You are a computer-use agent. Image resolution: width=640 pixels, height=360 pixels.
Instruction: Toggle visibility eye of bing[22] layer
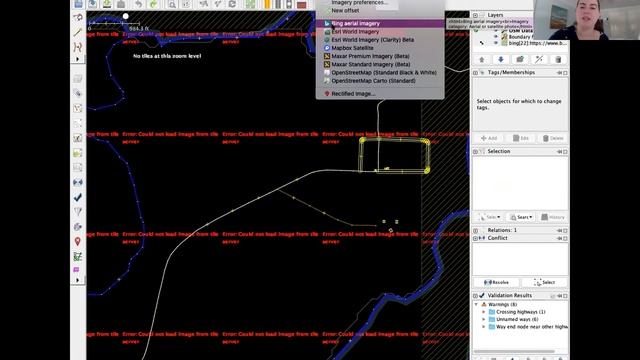click(x=496, y=43)
